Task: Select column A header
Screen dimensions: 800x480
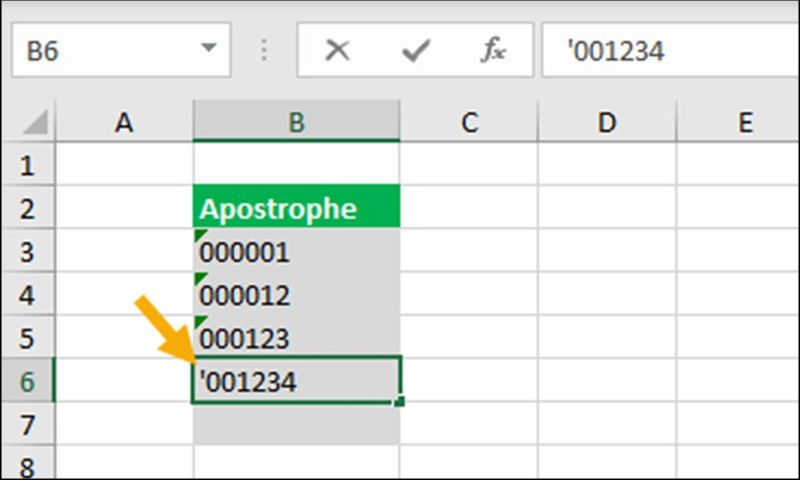Action: [x=124, y=122]
